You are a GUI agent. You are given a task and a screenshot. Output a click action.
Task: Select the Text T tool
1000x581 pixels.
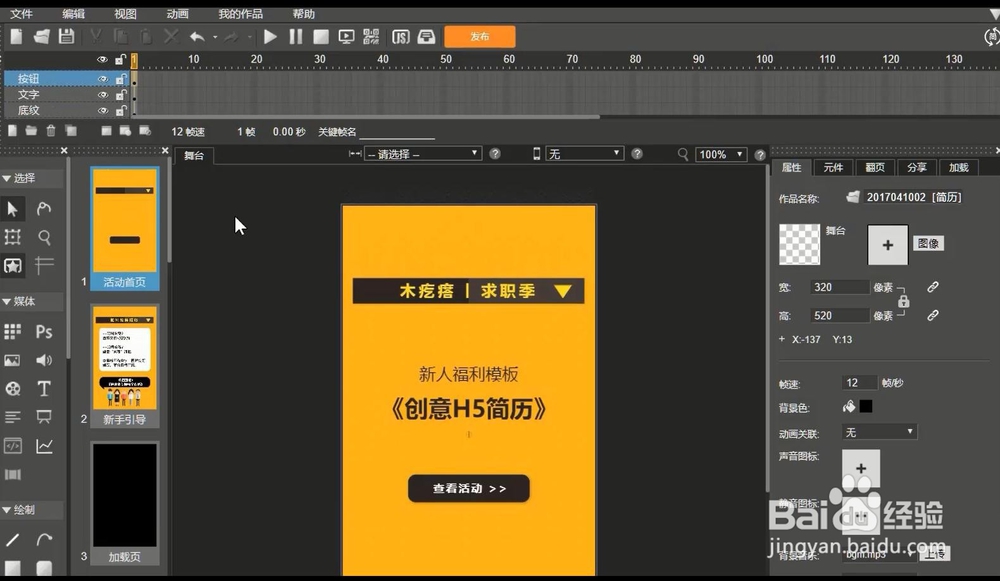tap(44, 388)
